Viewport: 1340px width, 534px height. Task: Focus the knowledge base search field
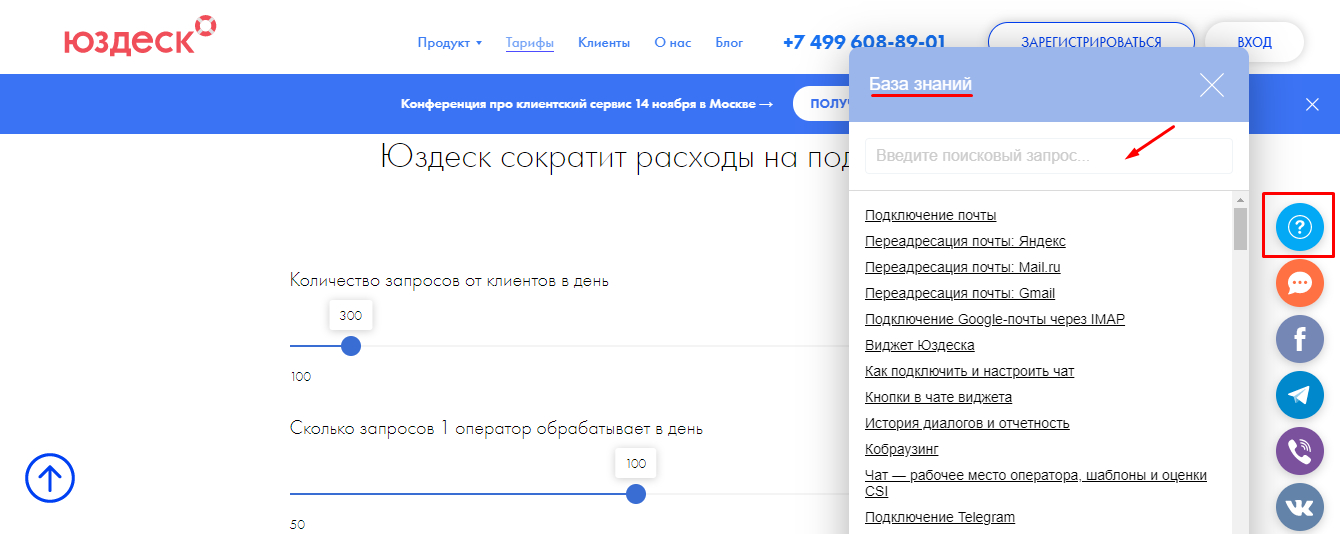coord(1049,156)
